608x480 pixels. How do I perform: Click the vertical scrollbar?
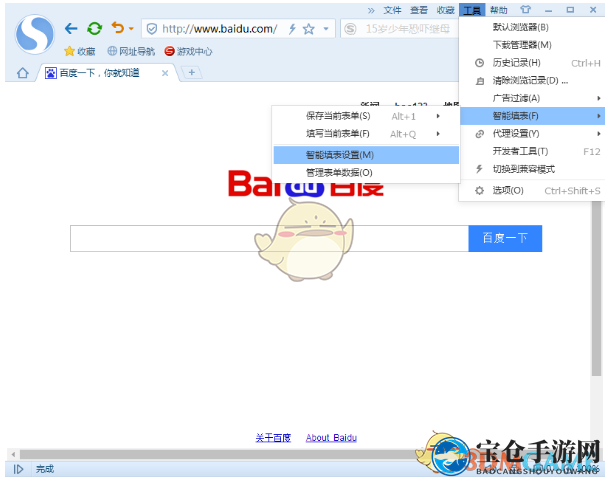[x=596, y=289]
